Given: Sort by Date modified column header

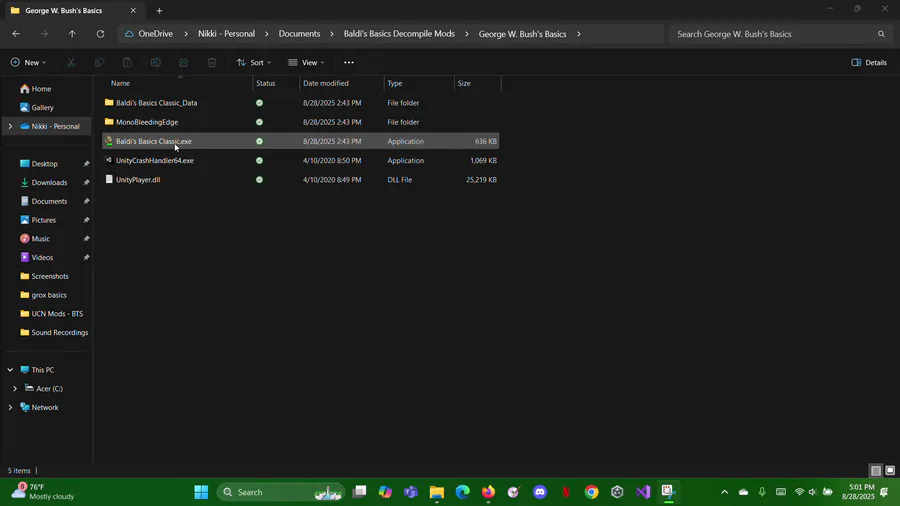Looking at the screenshot, I should [341, 83].
